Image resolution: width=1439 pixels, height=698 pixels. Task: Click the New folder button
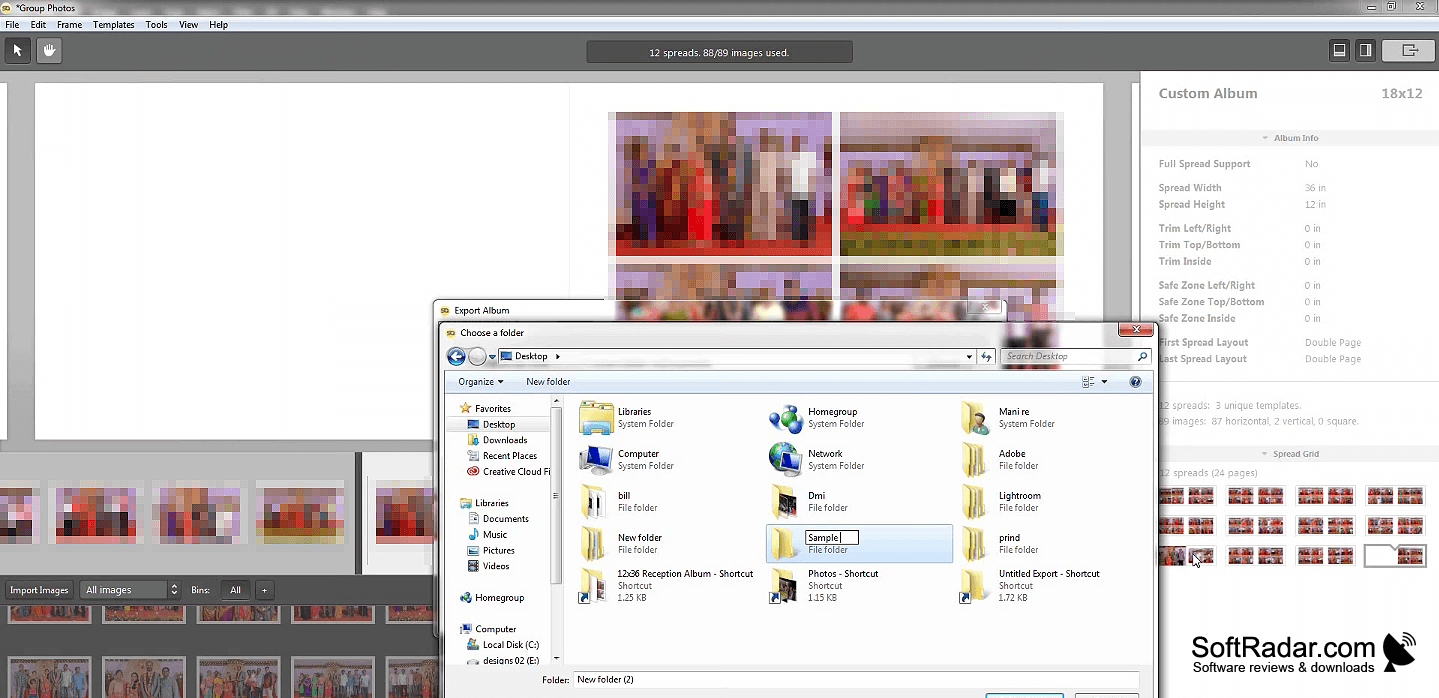[x=548, y=382]
